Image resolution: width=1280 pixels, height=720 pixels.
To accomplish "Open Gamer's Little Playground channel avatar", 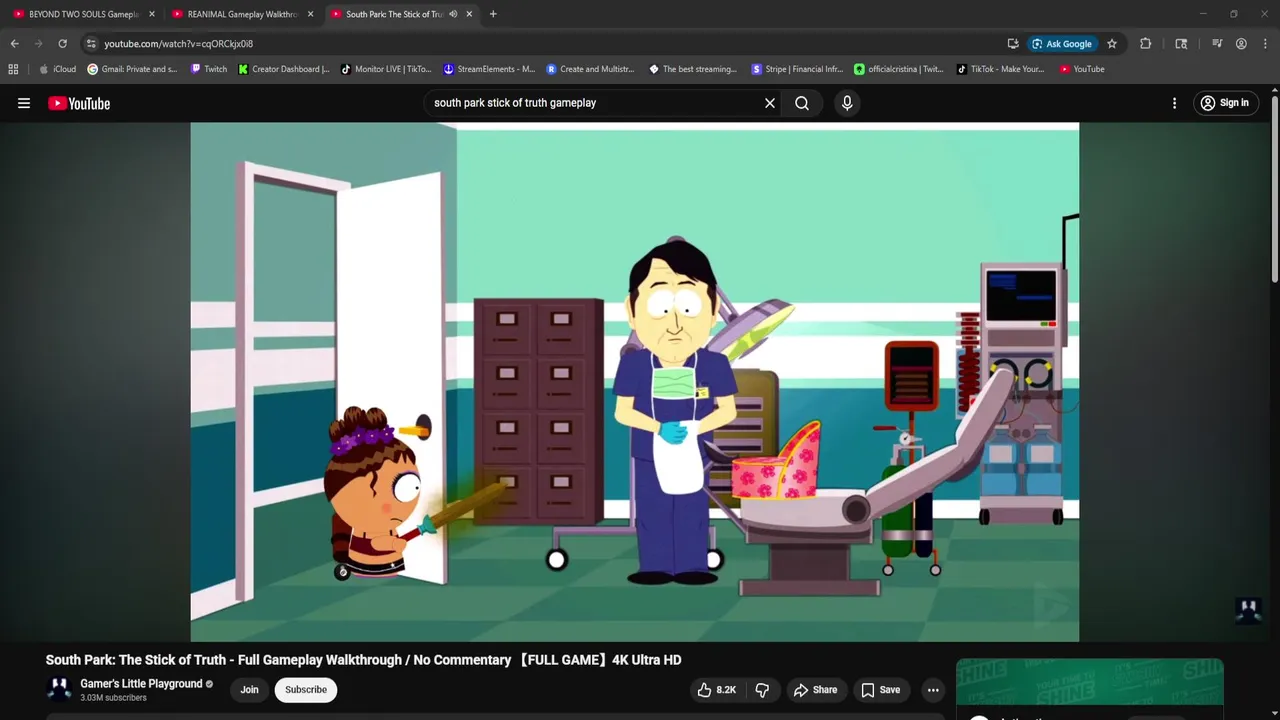I will 60,689.
